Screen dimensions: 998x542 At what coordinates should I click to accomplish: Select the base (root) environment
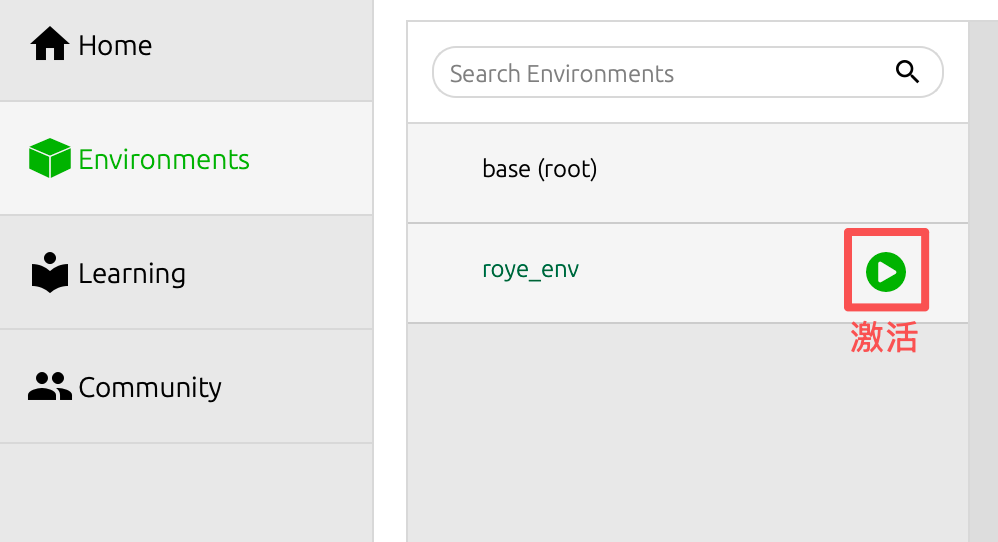point(539,169)
